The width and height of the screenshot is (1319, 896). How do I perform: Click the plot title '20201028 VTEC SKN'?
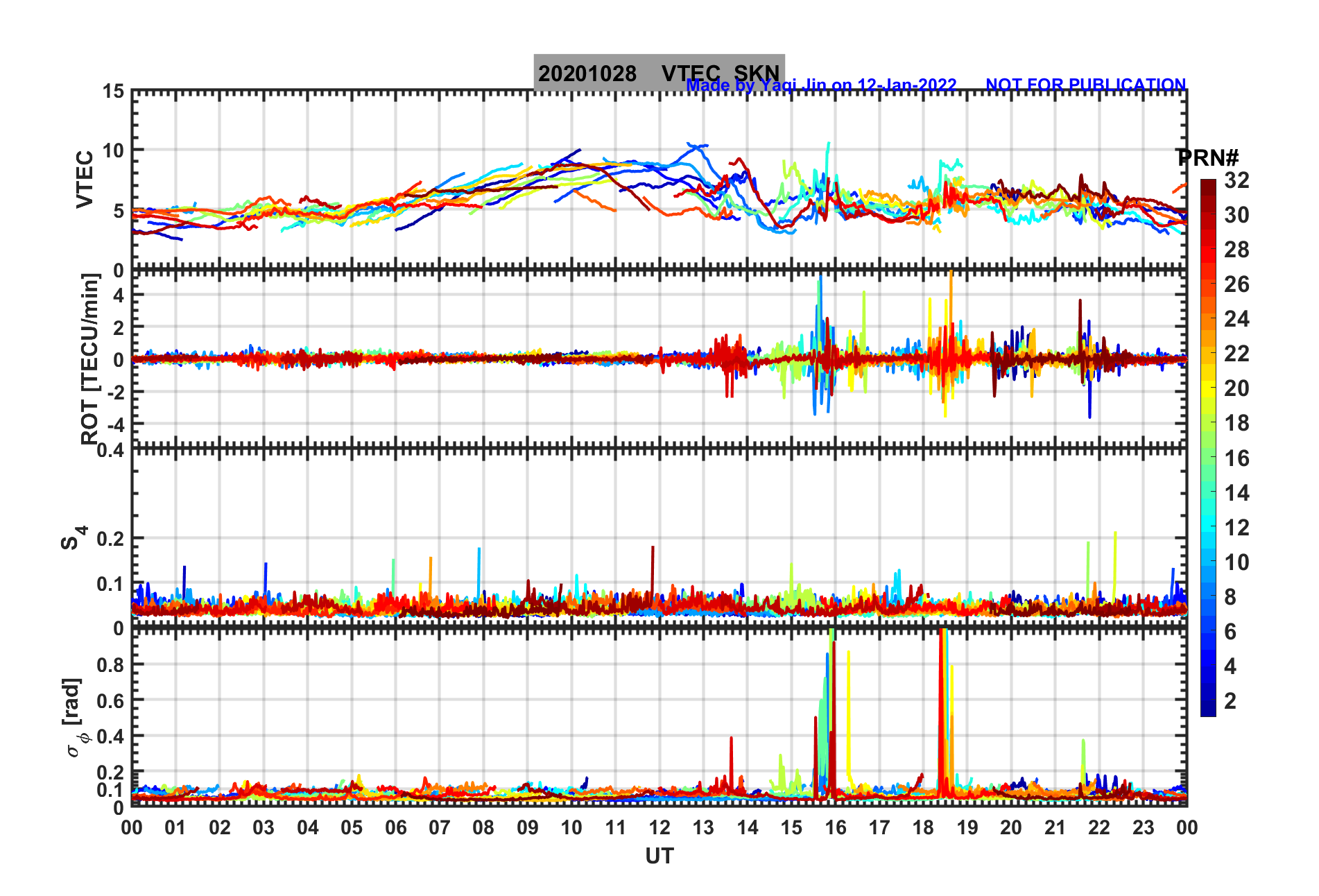(x=659, y=73)
